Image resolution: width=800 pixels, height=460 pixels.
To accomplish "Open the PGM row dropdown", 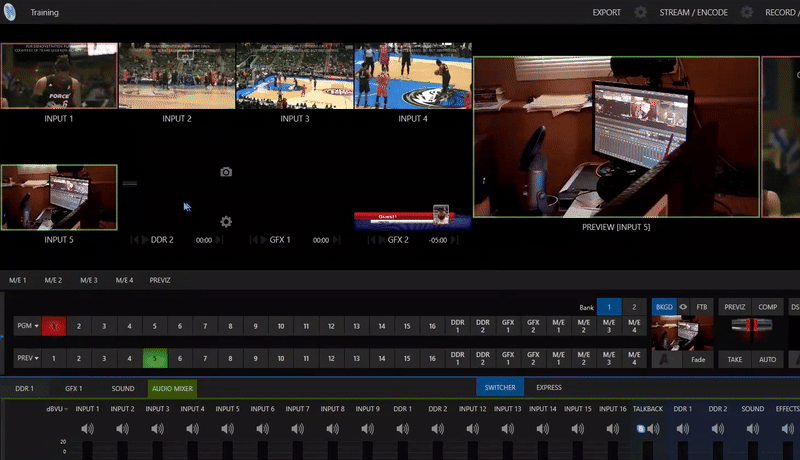I will pyautogui.click(x=28, y=325).
